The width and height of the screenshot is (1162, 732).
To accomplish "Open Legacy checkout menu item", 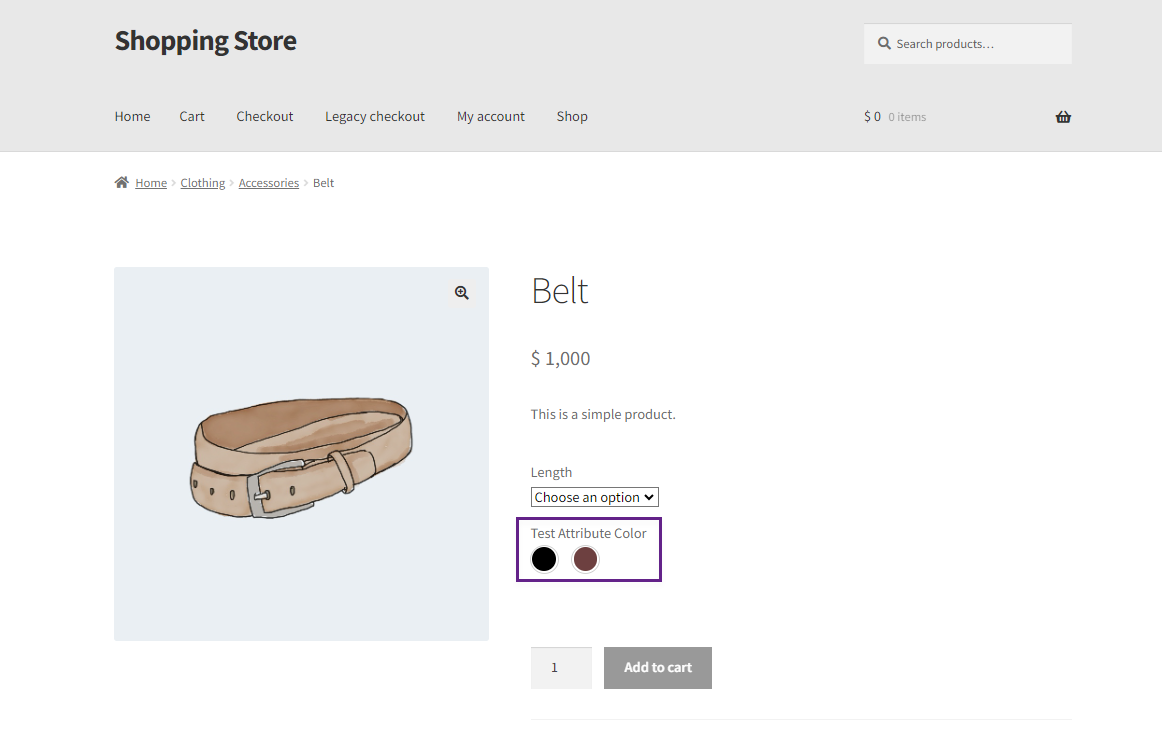I will (375, 116).
